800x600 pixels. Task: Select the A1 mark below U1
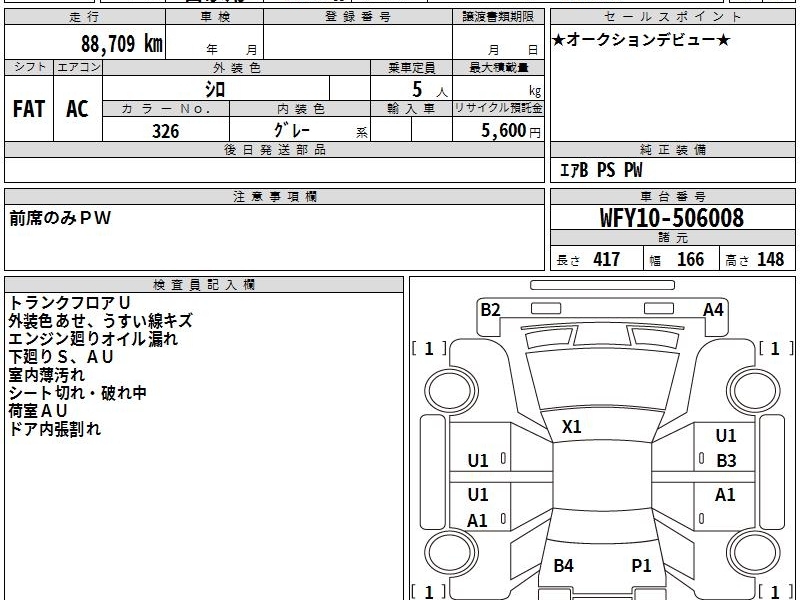pyautogui.click(x=478, y=521)
